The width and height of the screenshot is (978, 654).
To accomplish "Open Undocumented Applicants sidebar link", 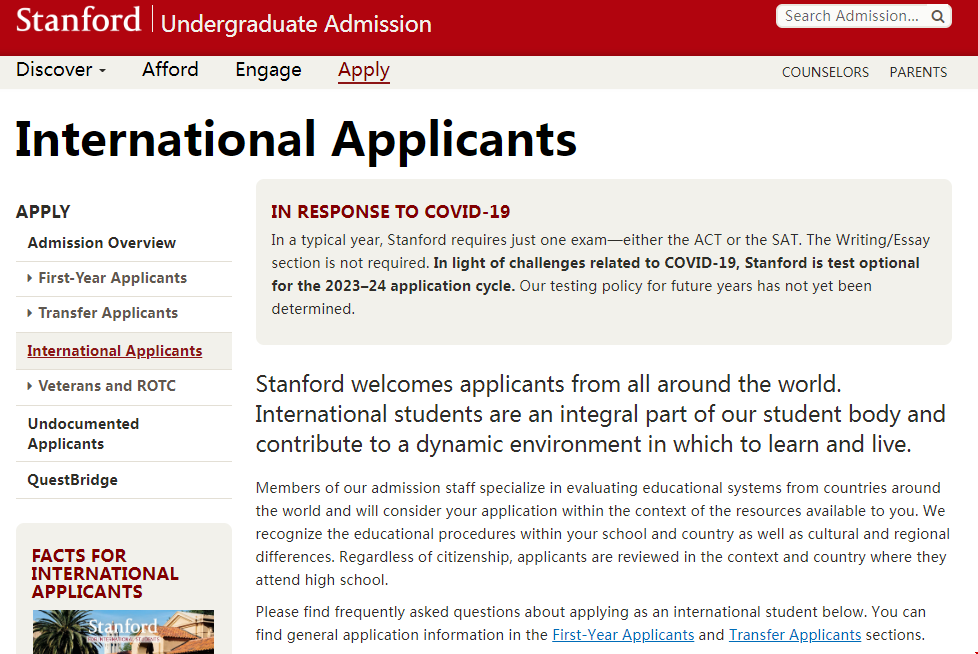I will click(x=84, y=434).
